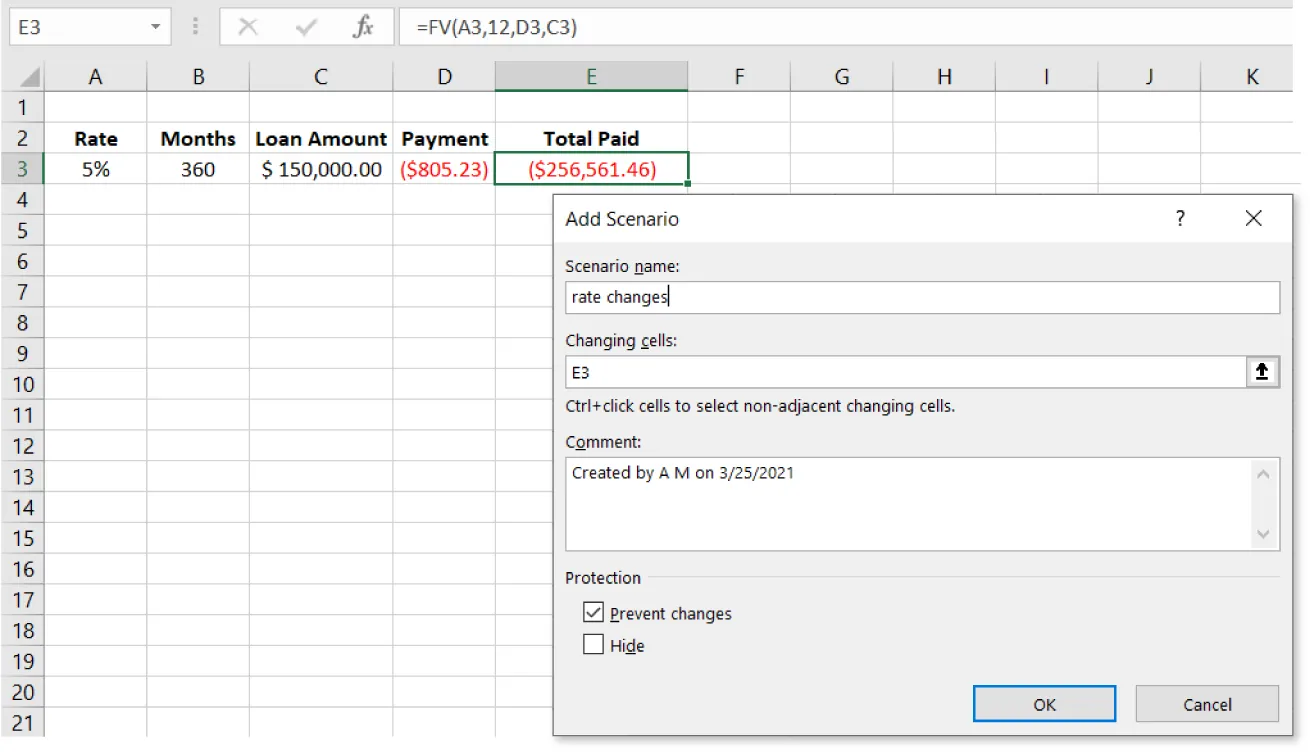
Task: Click the formula bar Cancel X icon
Action: [248, 27]
